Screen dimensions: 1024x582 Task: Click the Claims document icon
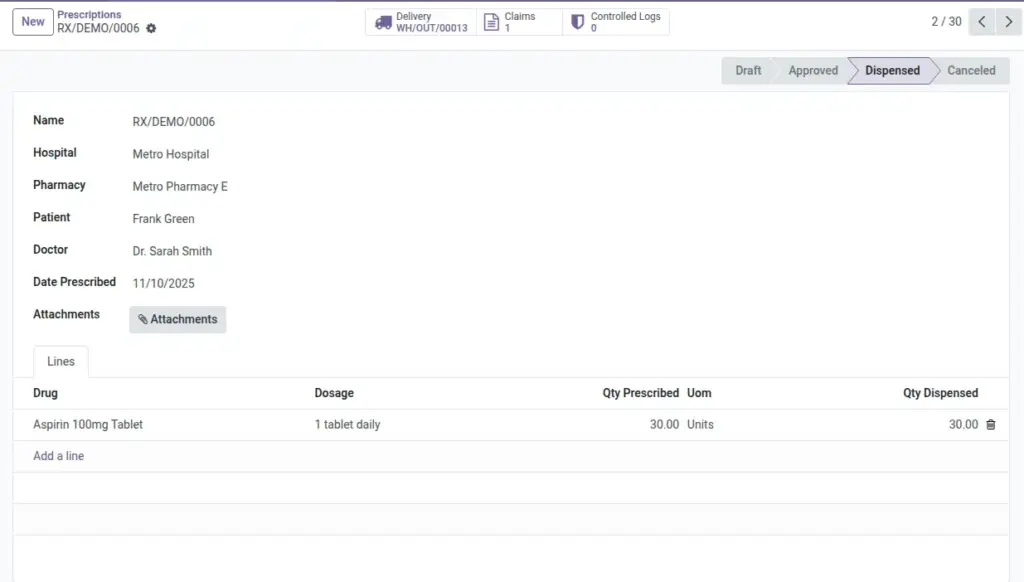[x=491, y=22]
